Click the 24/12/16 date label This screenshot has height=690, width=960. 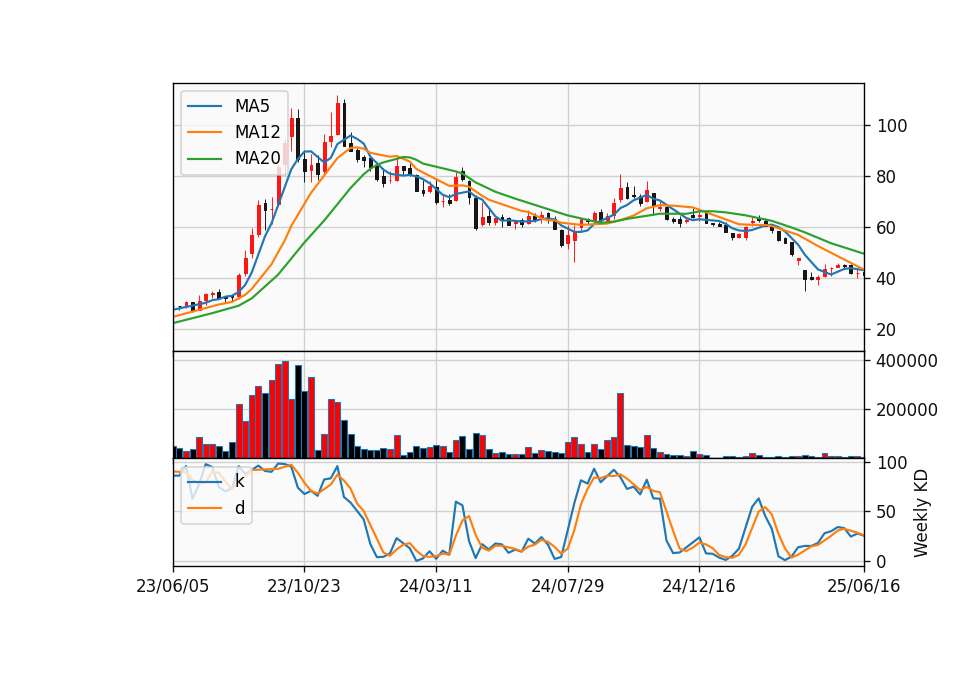pyautogui.click(x=699, y=587)
